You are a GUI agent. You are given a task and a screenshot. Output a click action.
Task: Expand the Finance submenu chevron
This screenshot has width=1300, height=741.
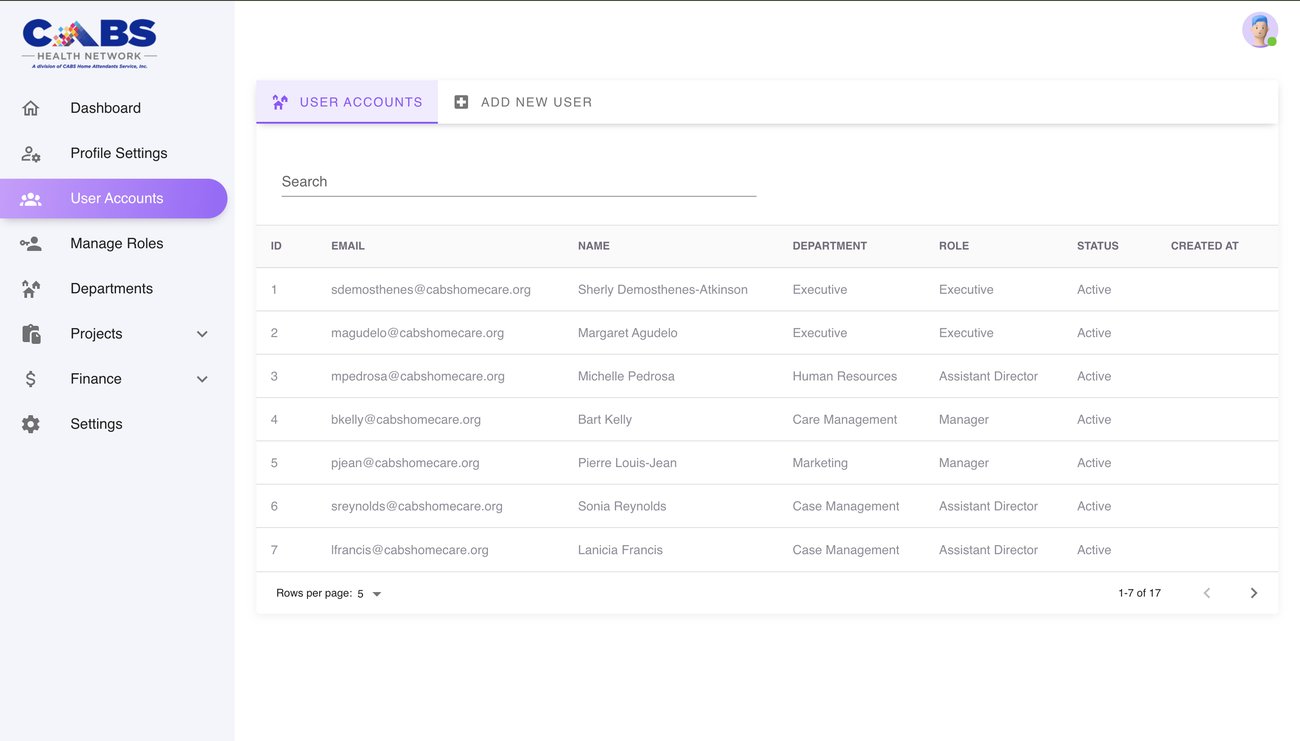202,379
